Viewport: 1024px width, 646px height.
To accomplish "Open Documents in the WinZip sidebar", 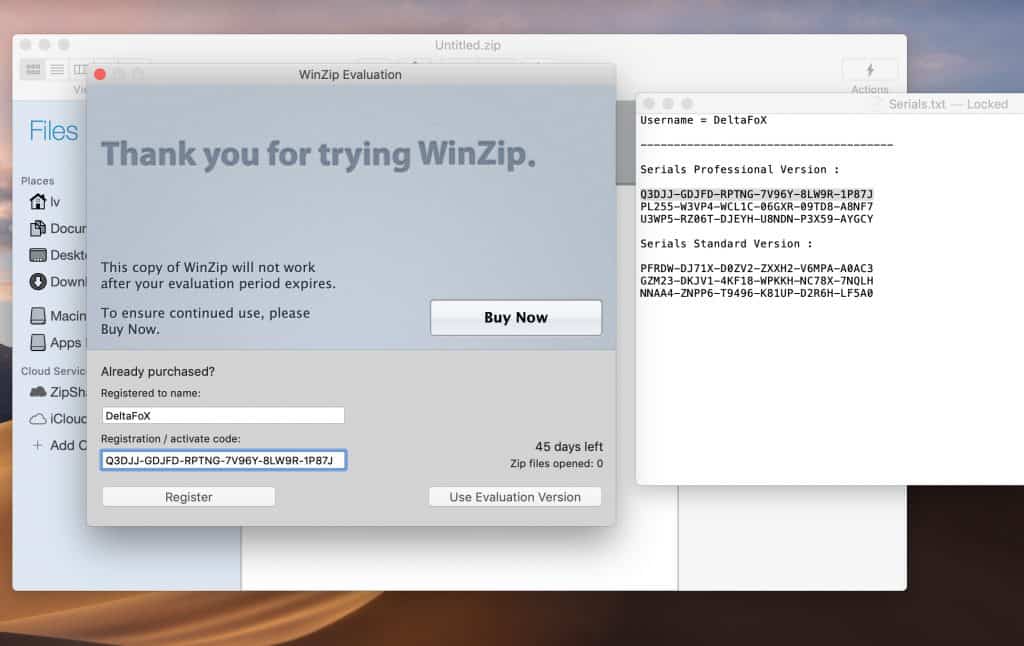I will click(58, 229).
